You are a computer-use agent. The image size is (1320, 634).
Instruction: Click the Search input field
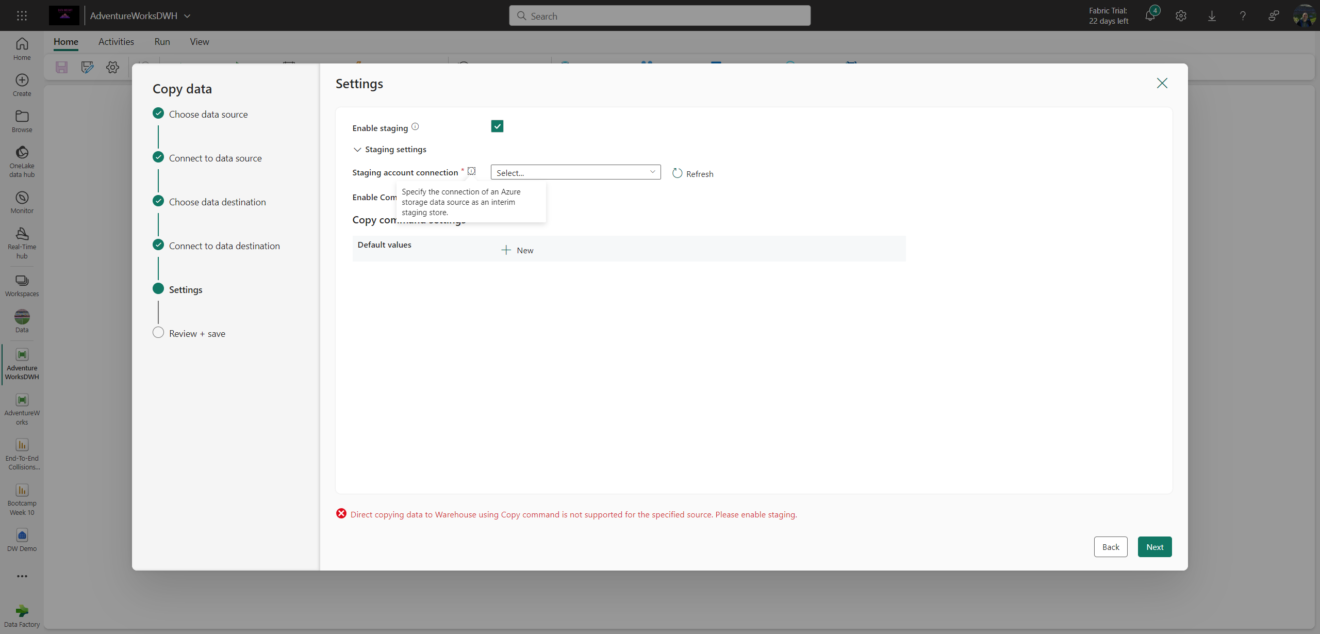click(660, 16)
